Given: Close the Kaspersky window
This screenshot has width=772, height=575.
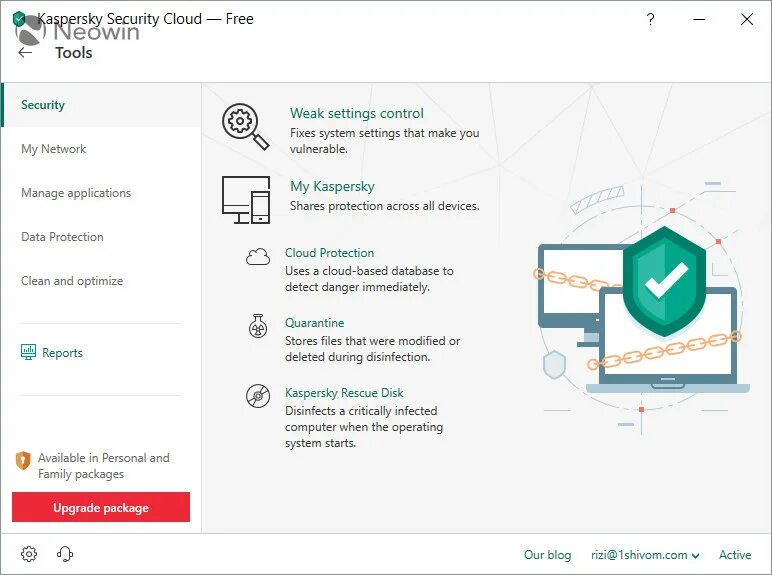Looking at the screenshot, I should [x=747, y=19].
